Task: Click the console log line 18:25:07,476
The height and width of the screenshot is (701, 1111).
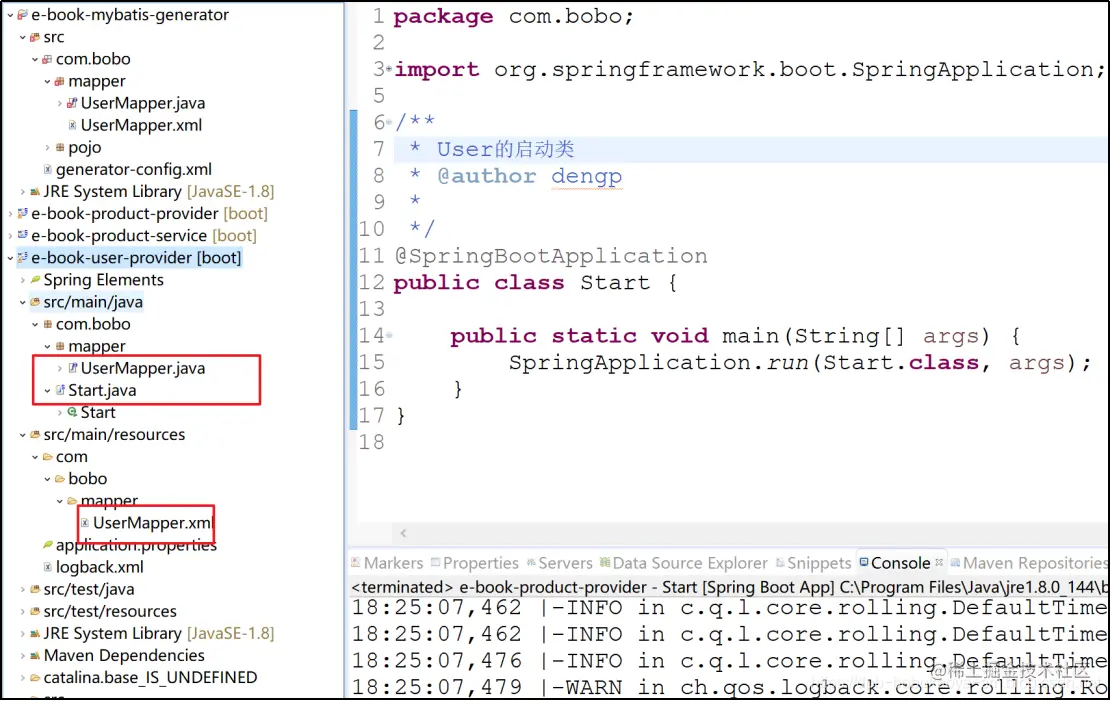Action: tap(728, 661)
